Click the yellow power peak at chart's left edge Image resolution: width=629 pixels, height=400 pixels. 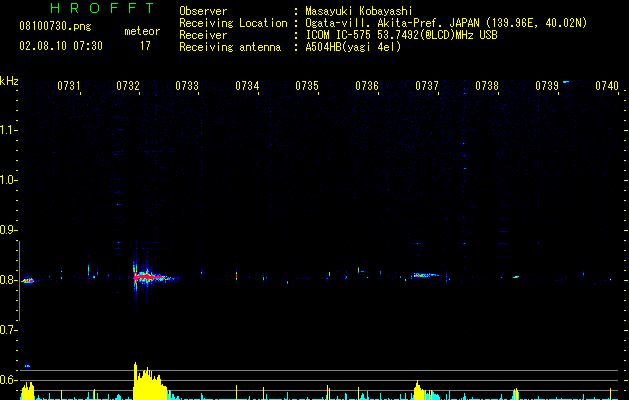27,391
